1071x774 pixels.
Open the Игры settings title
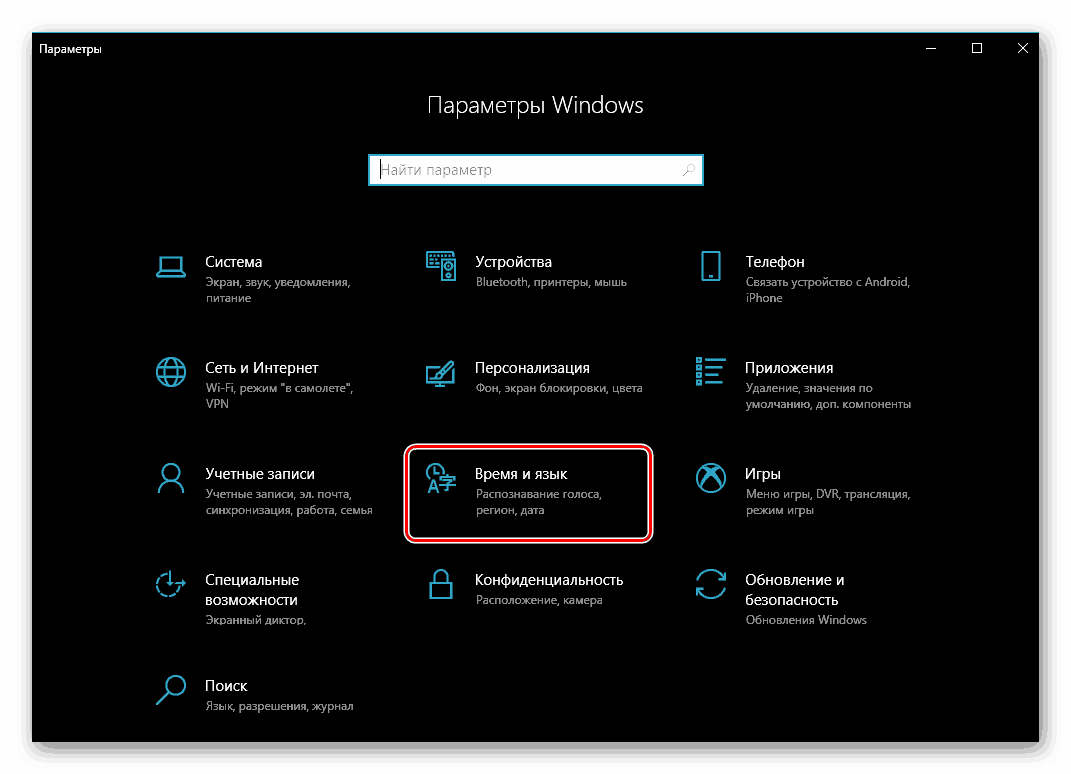762,473
